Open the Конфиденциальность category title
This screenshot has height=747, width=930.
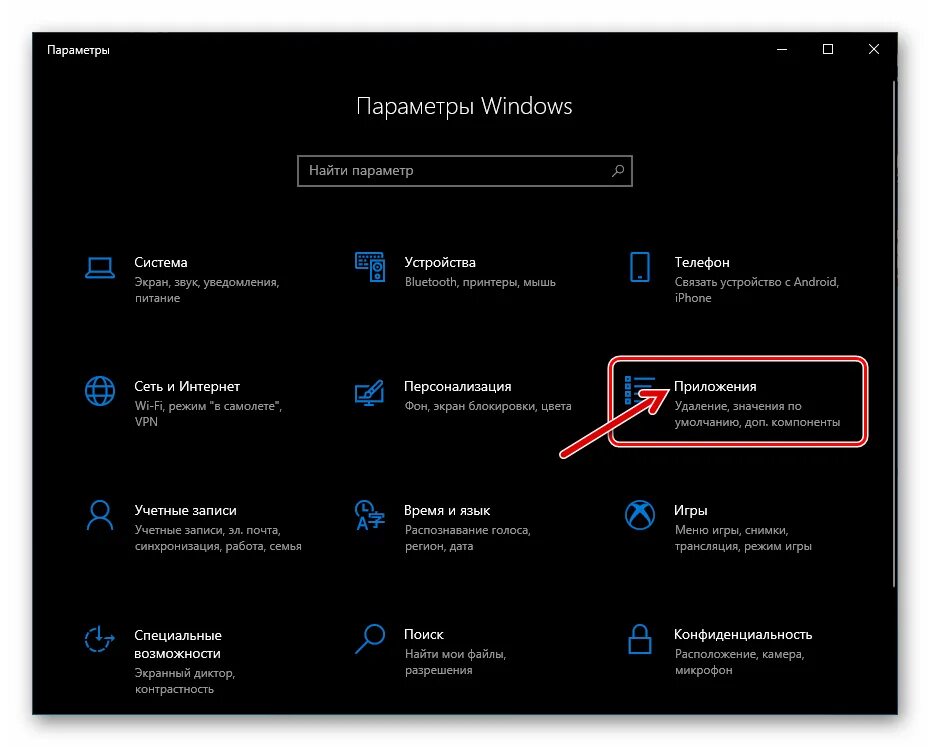tap(743, 634)
